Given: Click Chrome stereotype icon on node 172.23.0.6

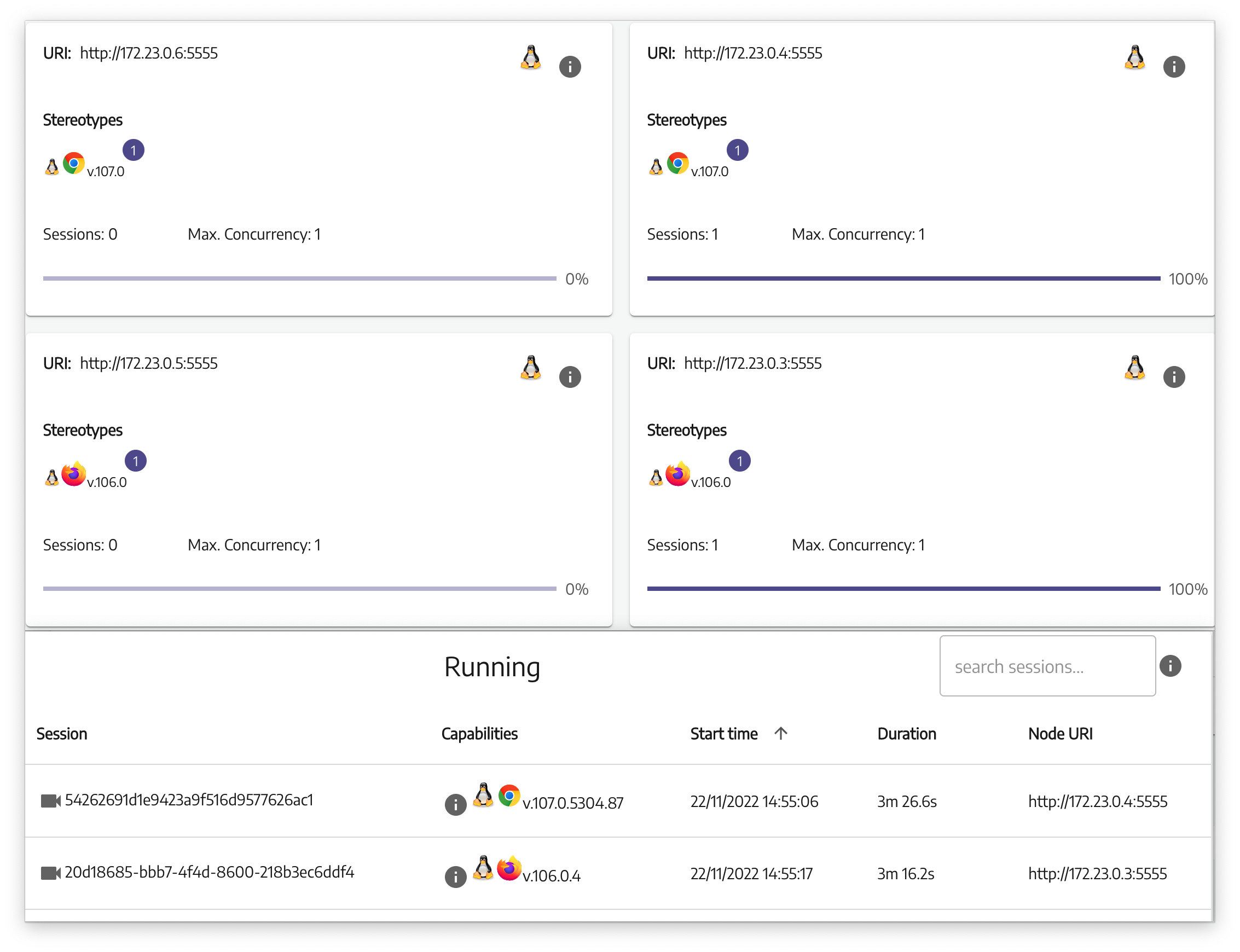Looking at the screenshot, I should [x=74, y=163].
